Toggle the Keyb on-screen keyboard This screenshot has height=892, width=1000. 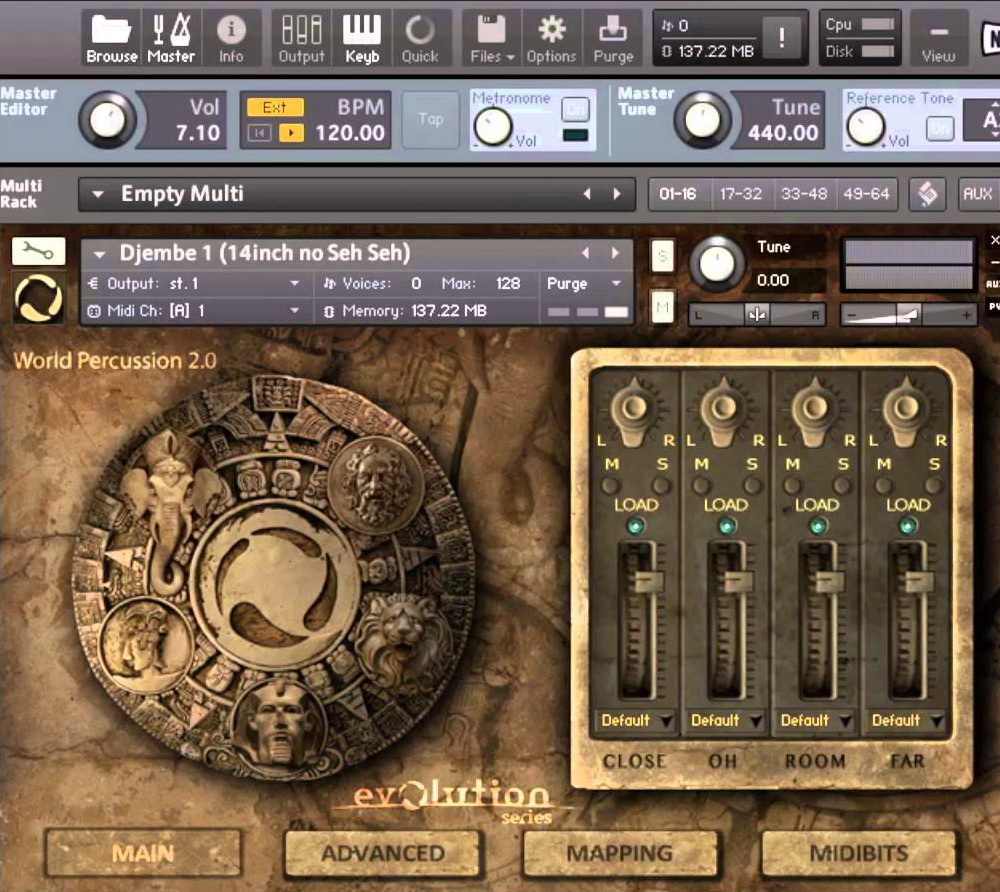(362, 38)
